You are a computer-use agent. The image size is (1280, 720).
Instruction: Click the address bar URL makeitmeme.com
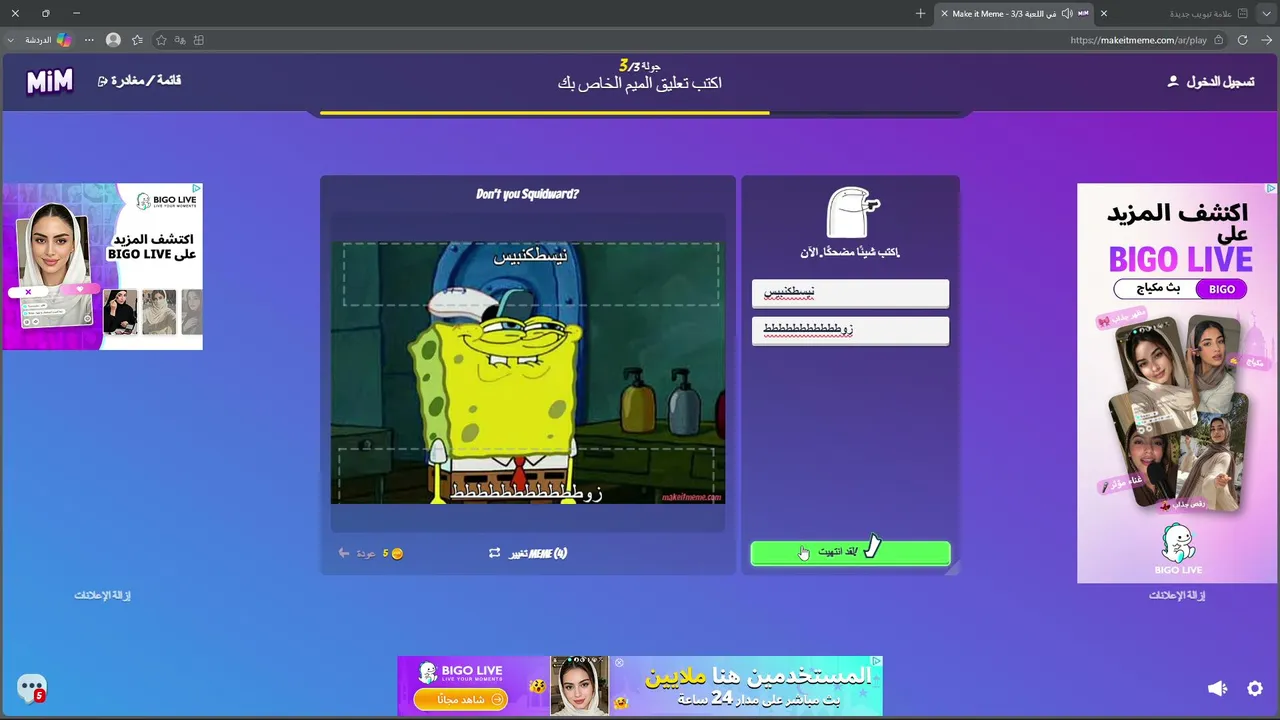(x=1138, y=40)
